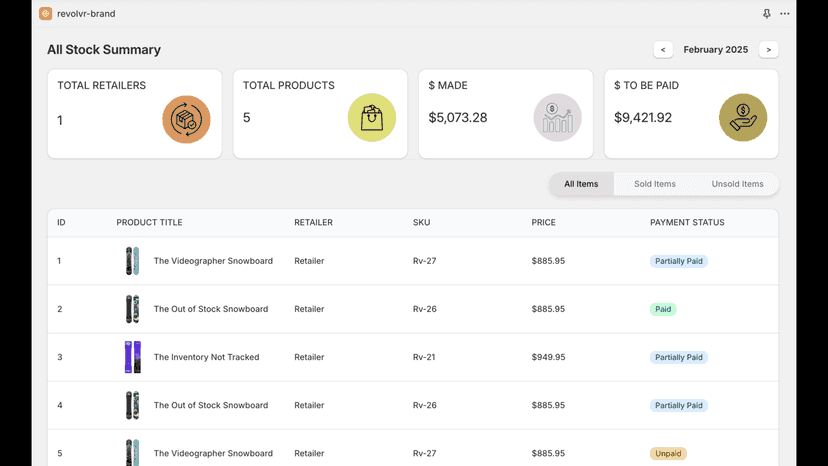Go to the previous month with left arrow

coord(663,50)
